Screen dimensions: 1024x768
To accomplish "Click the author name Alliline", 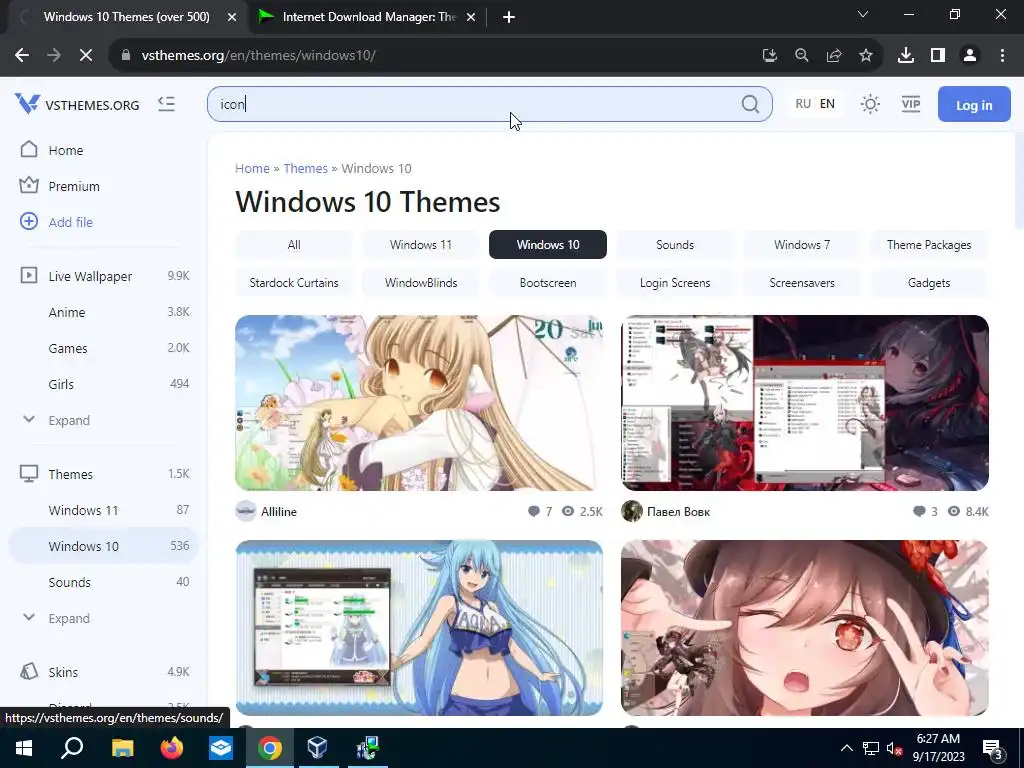I will pyautogui.click(x=279, y=511).
